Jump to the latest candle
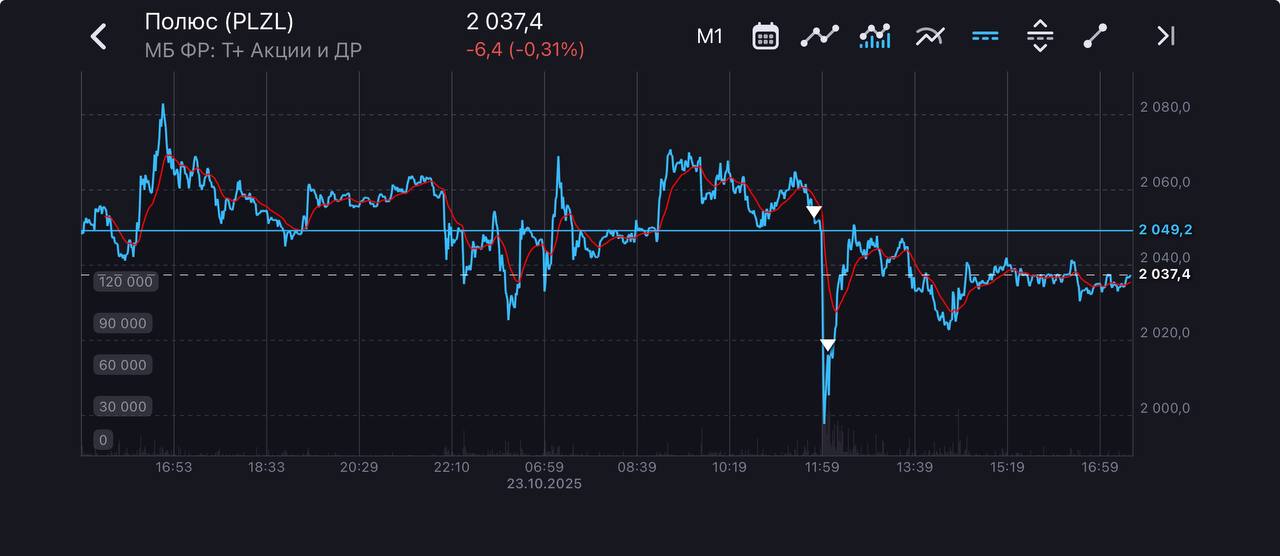Viewport: 1280px width, 556px height. click(x=1165, y=37)
